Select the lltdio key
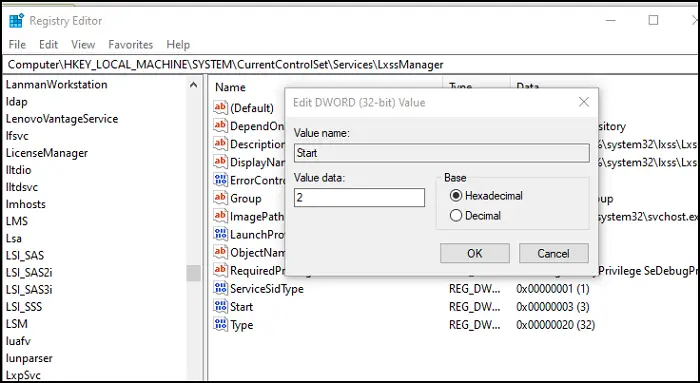 (x=19, y=170)
